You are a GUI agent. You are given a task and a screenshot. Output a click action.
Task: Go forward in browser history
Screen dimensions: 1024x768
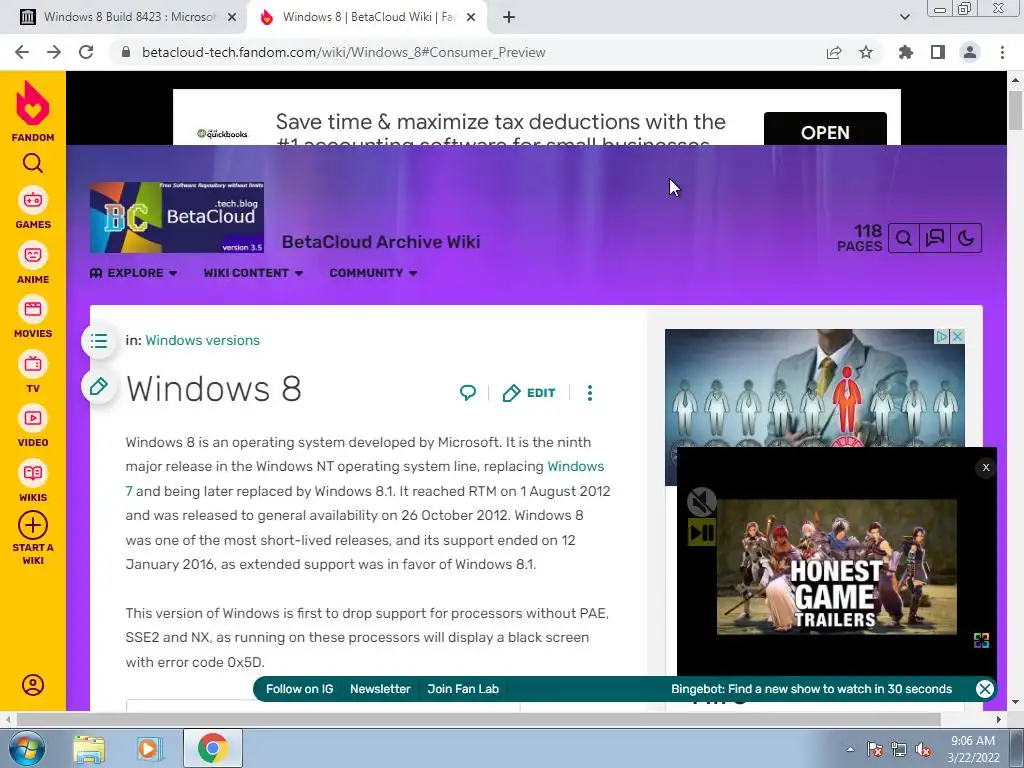click(54, 52)
